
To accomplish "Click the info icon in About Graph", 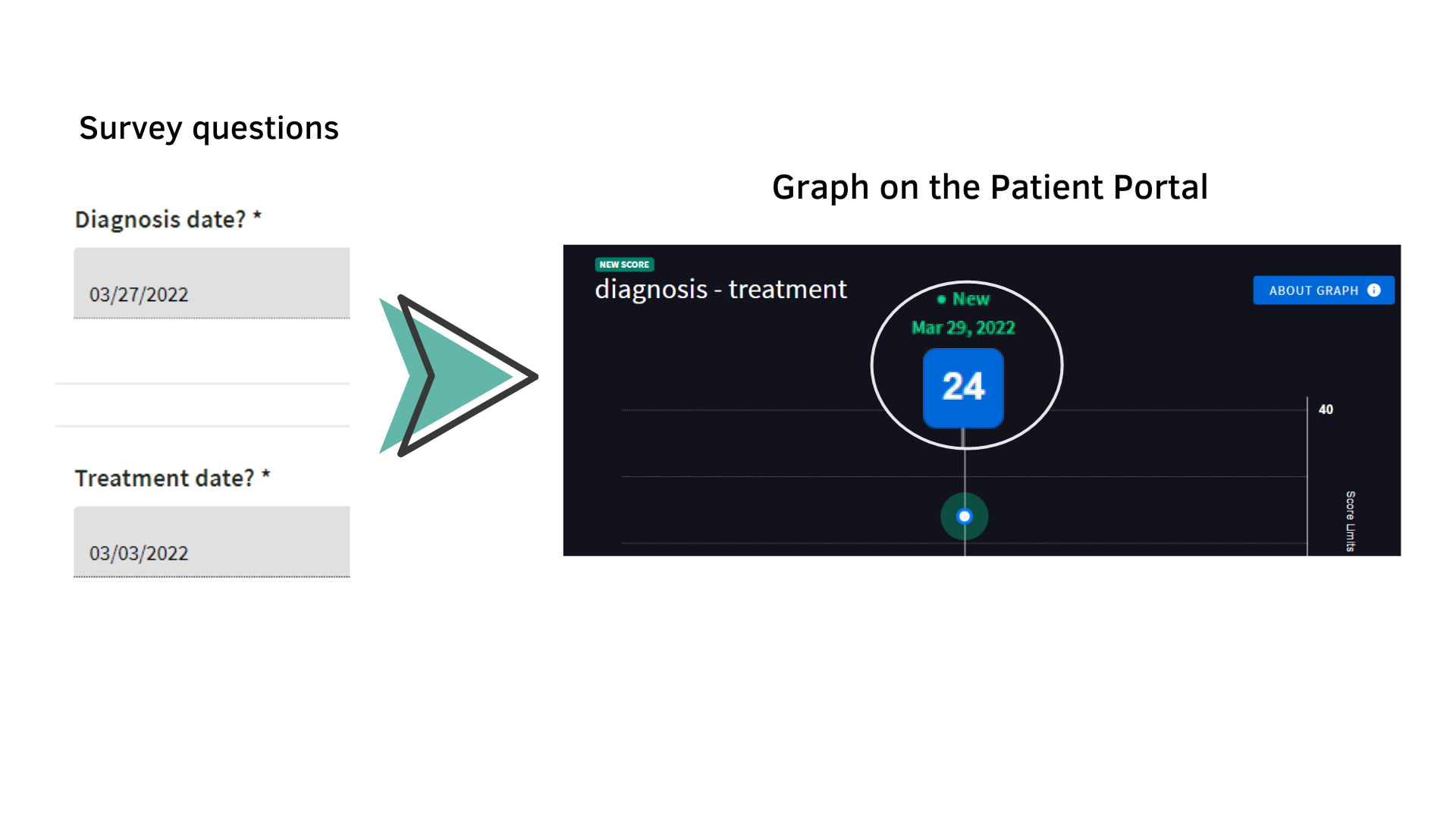I will tap(1373, 290).
